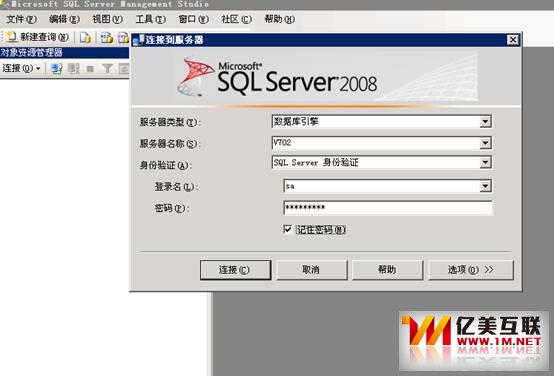Click the 连接(C) button
The image size is (554, 376).
[x=235, y=270]
